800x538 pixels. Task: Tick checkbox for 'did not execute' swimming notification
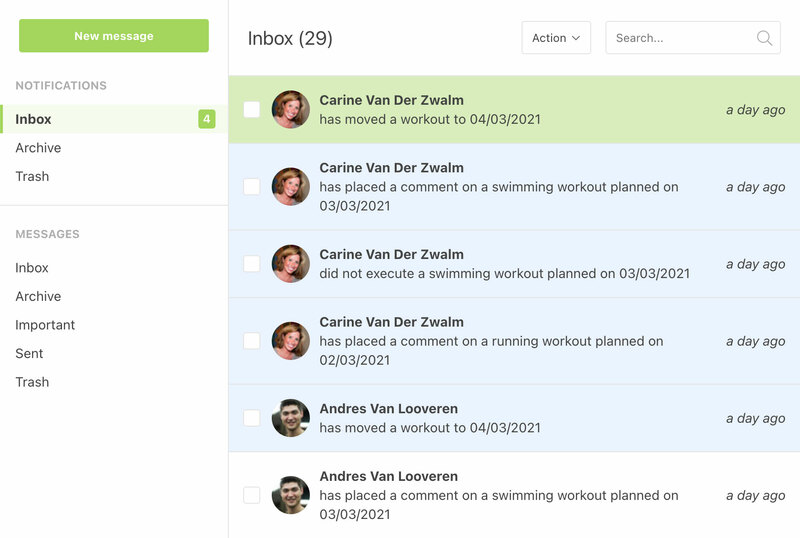252,264
